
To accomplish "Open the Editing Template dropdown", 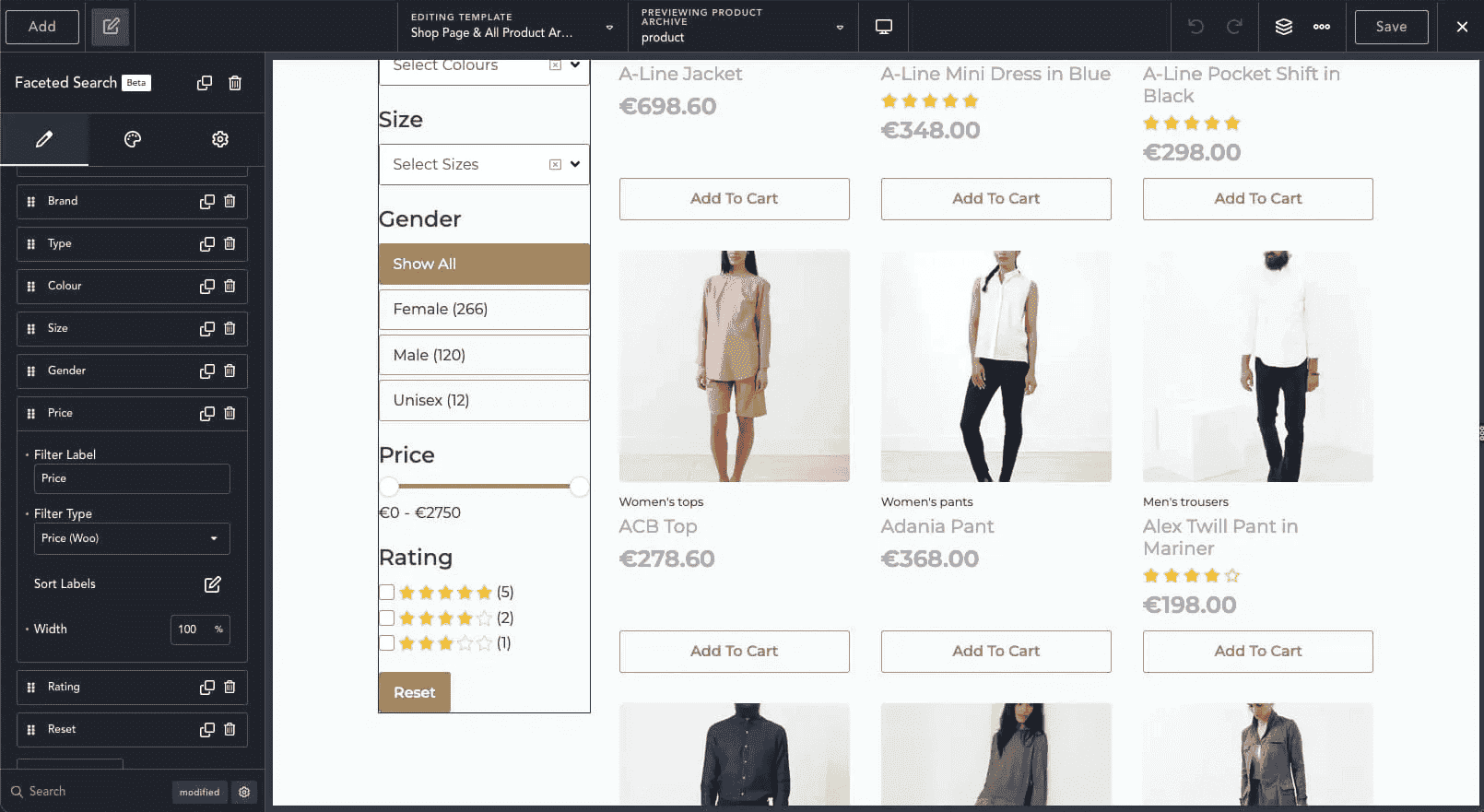I will click(512, 26).
